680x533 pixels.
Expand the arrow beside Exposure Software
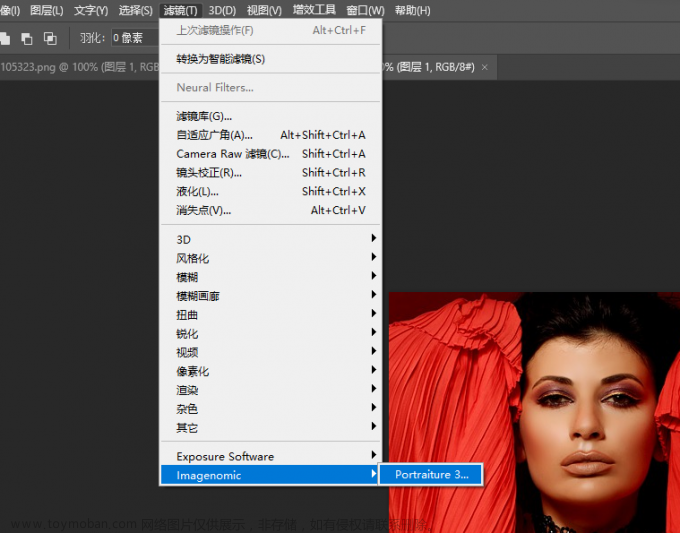coord(373,455)
